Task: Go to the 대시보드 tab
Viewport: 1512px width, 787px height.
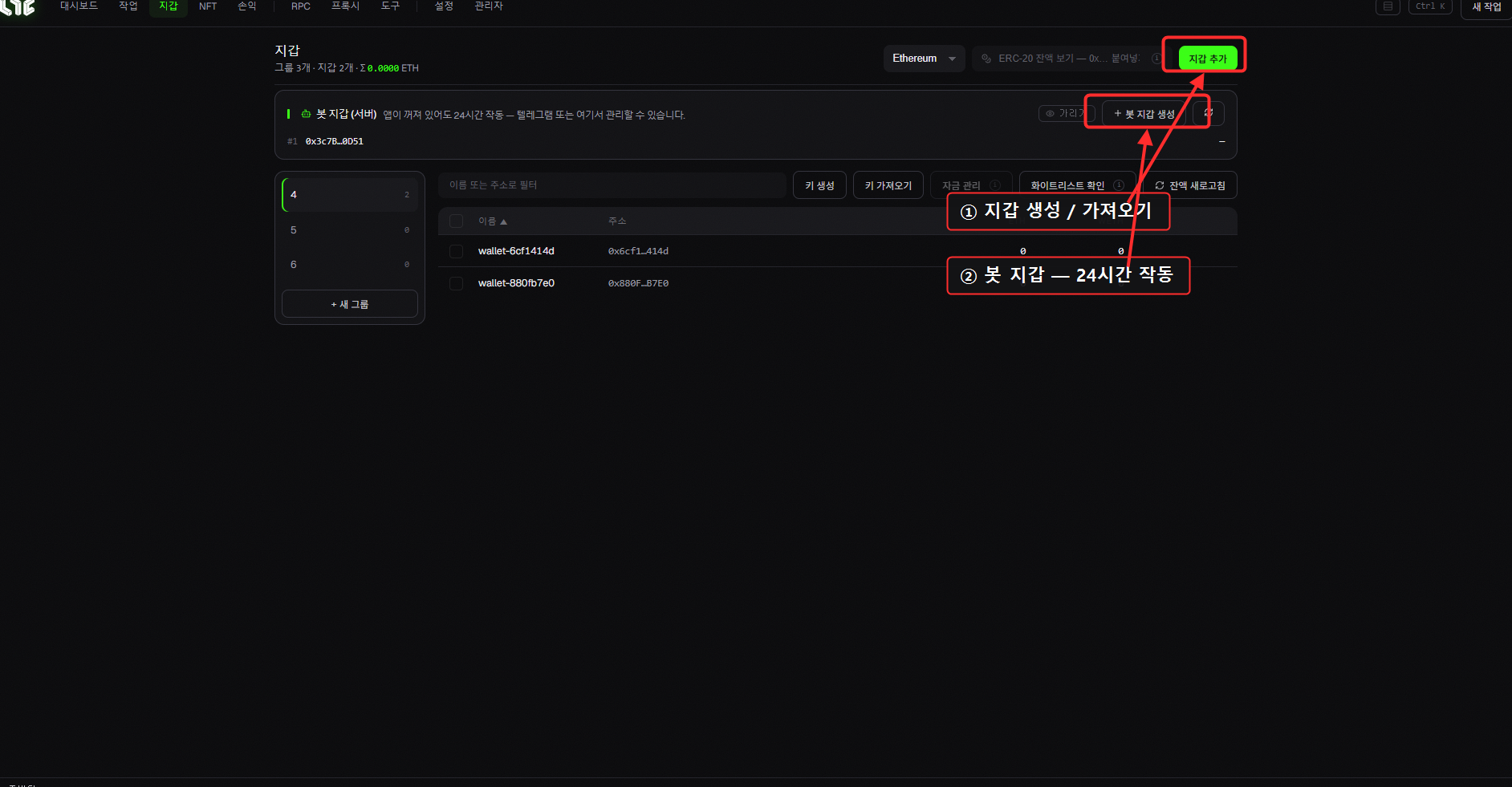Action: click(x=79, y=6)
